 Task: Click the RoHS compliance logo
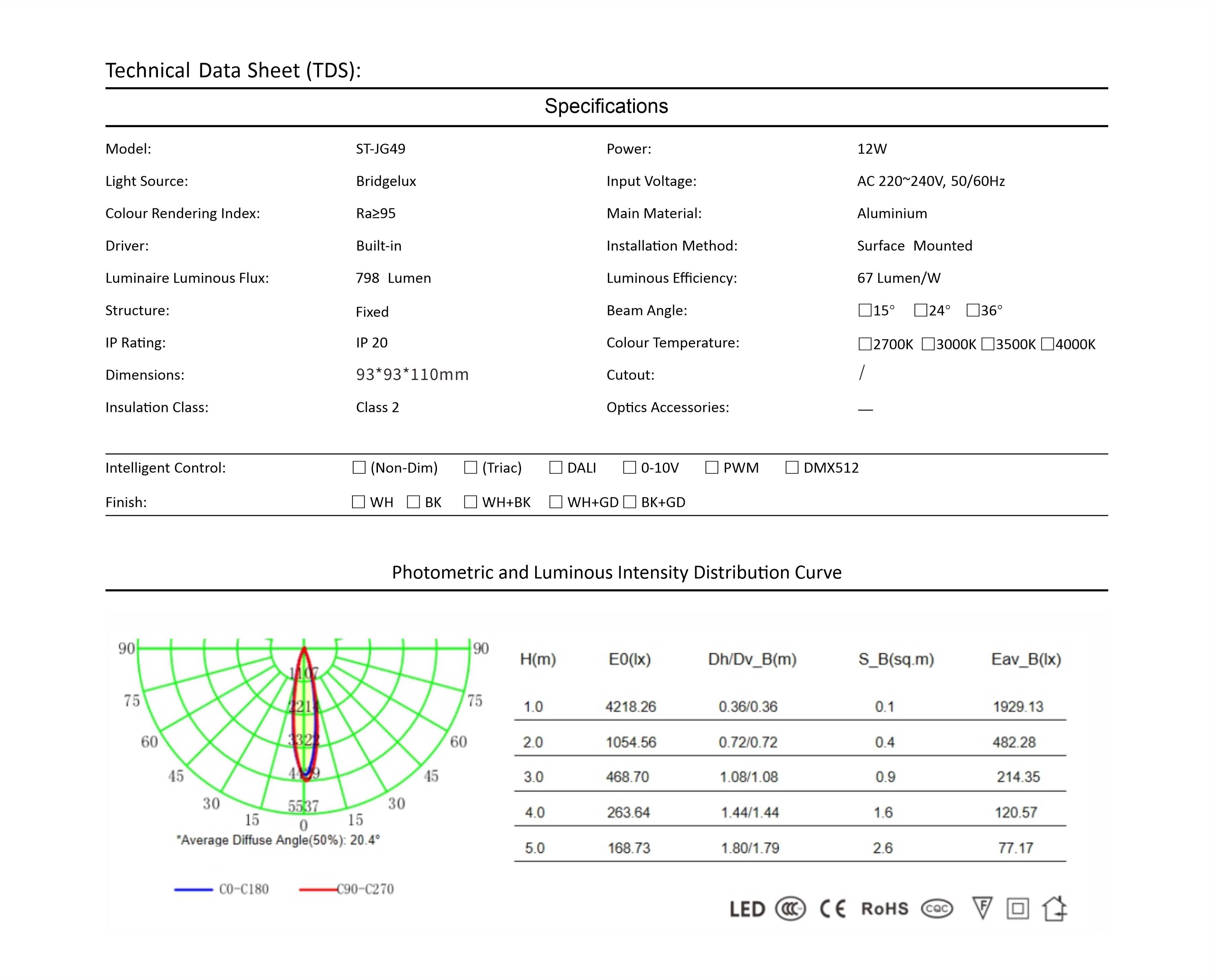(x=884, y=909)
